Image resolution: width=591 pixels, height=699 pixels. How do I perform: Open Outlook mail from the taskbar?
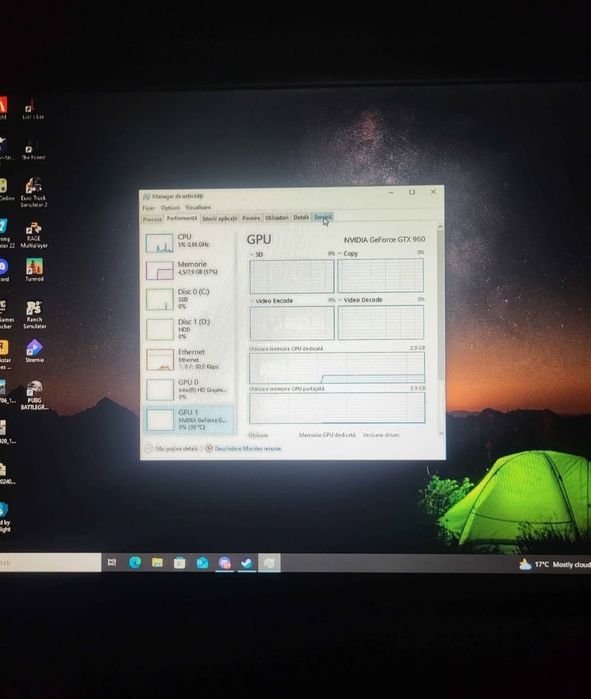click(202, 563)
